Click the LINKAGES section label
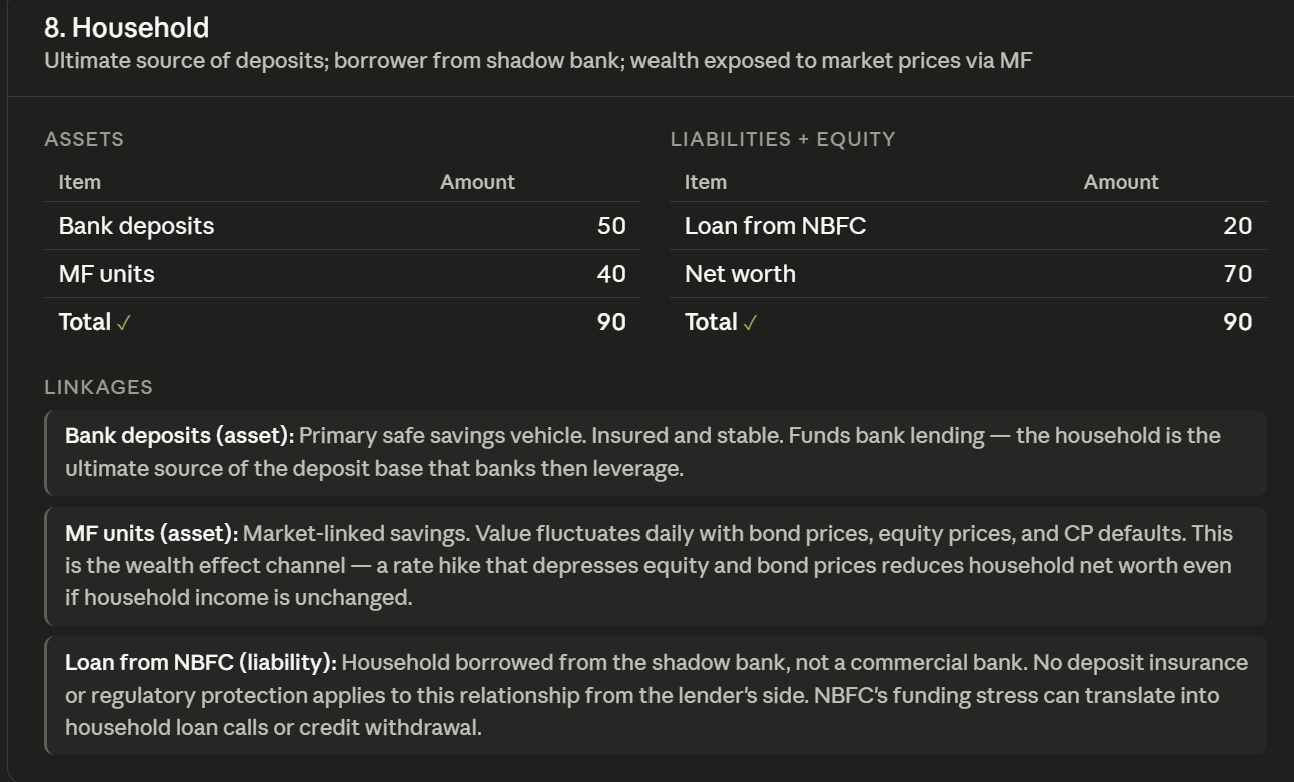Screen dimensions: 1294x782 click(99, 387)
